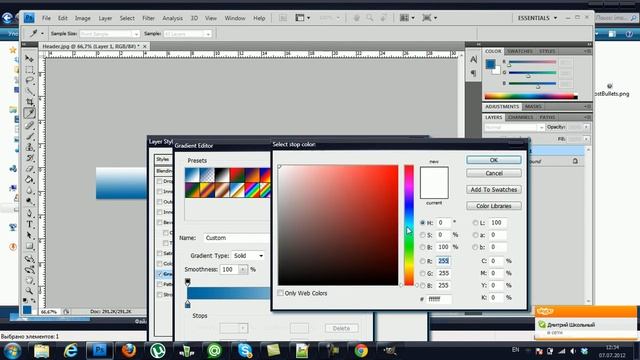The width and height of the screenshot is (640, 360).
Task: Uncheck the Gradient Overlay style checkbox
Action: (160, 274)
